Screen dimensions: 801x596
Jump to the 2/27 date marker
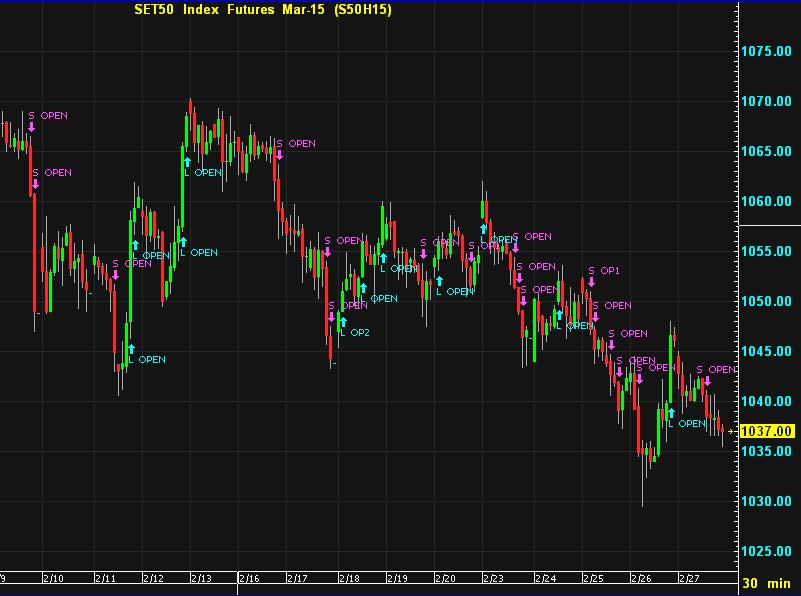(x=690, y=578)
